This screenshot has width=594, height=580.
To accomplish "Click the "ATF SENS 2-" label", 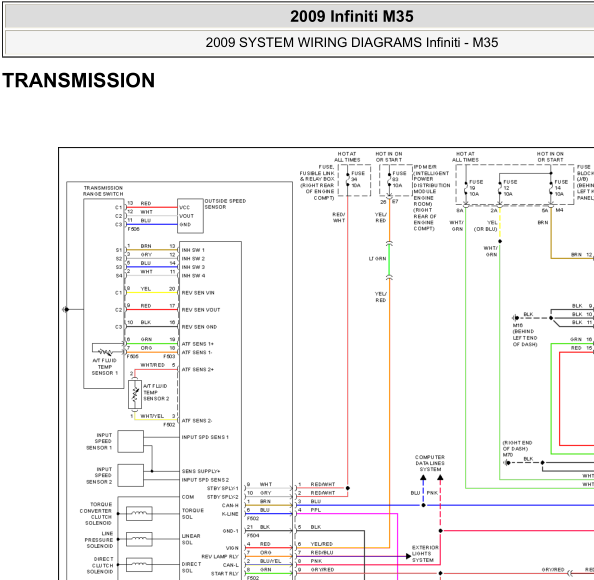I will 197,421.
